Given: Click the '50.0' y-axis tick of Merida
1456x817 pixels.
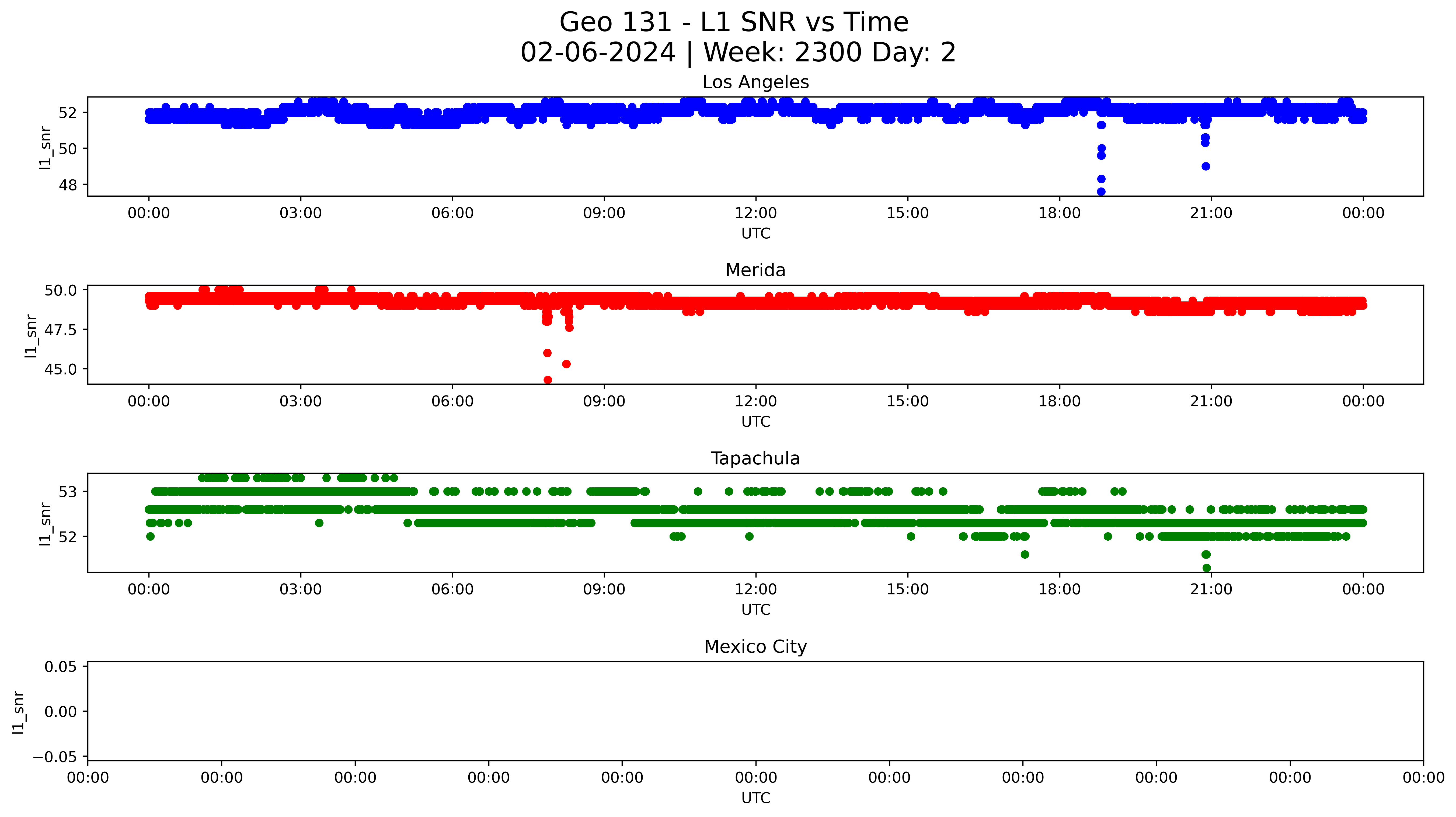Looking at the screenshot, I should (61, 291).
